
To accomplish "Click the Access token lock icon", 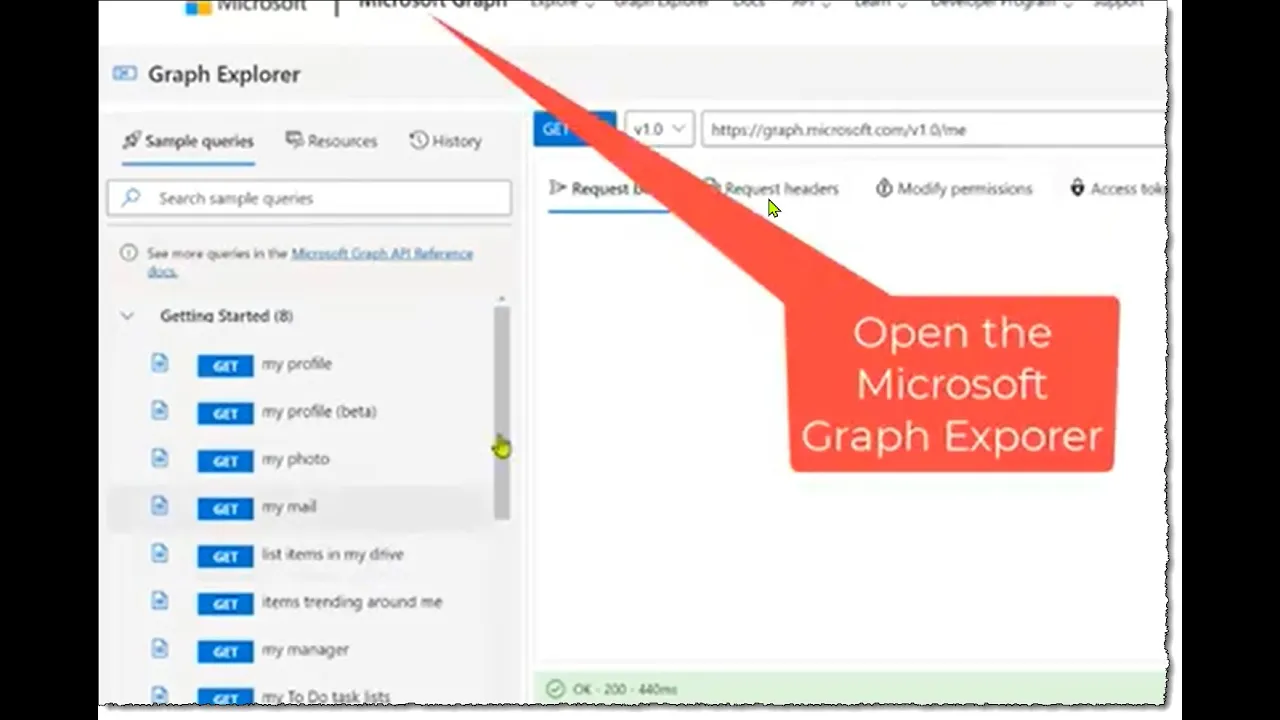I will click(1077, 188).
